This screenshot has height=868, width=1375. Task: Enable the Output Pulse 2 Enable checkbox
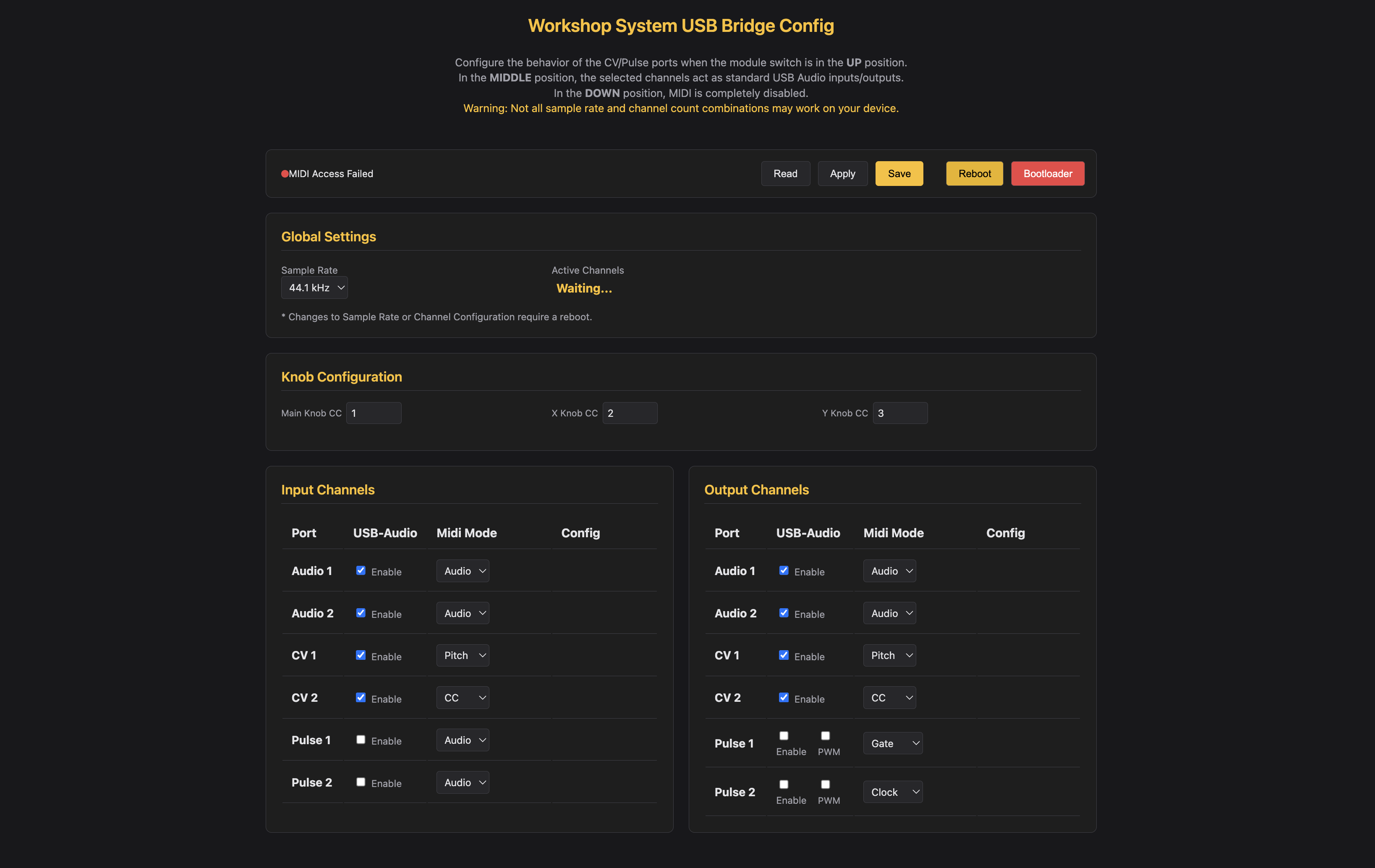point(784,784)
